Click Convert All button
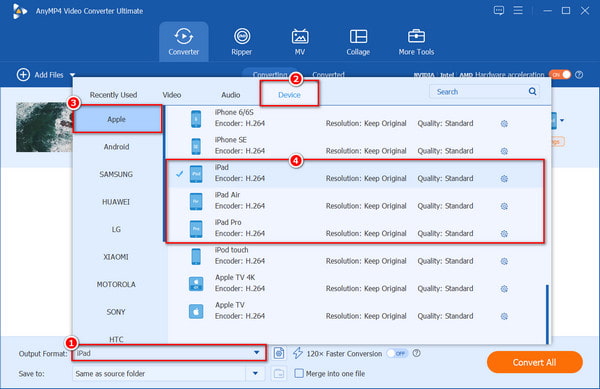The width and height of the screenshot is (600, 389). [535, 362]
